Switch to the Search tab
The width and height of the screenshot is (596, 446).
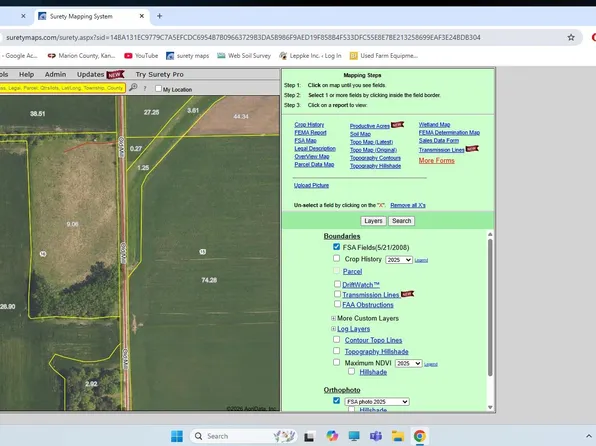[401, 221]
